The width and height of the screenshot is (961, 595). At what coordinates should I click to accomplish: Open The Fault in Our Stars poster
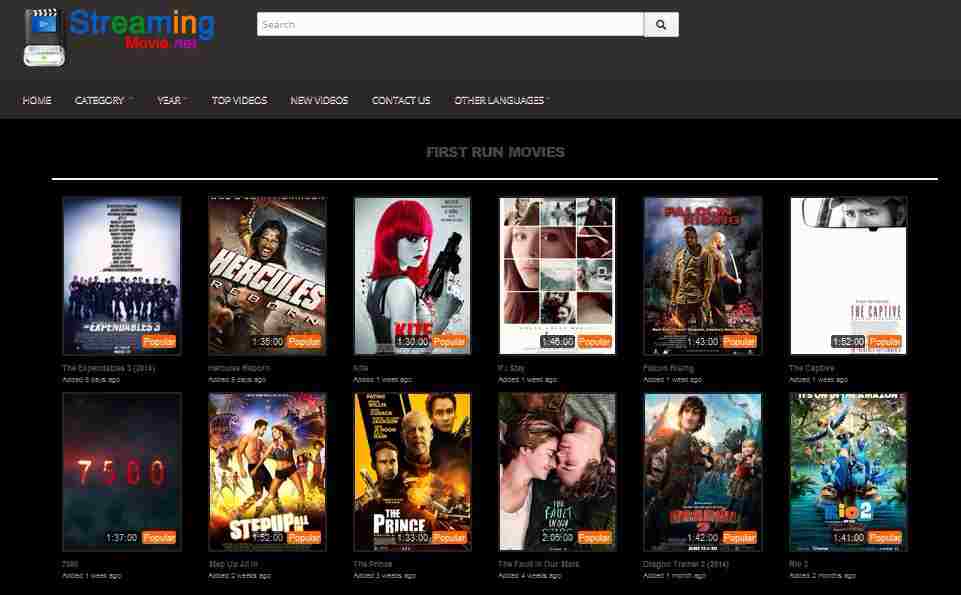pos(557,472)
